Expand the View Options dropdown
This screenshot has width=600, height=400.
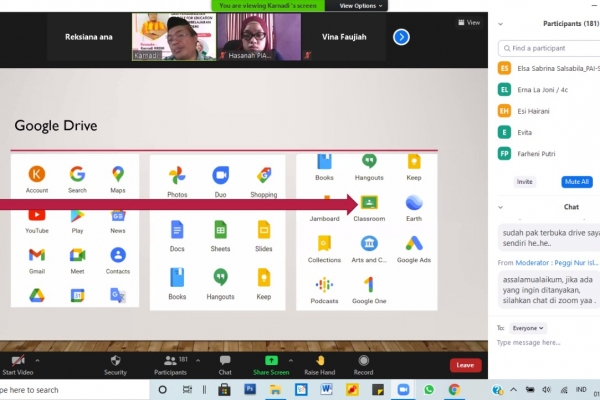pos(361,6)
